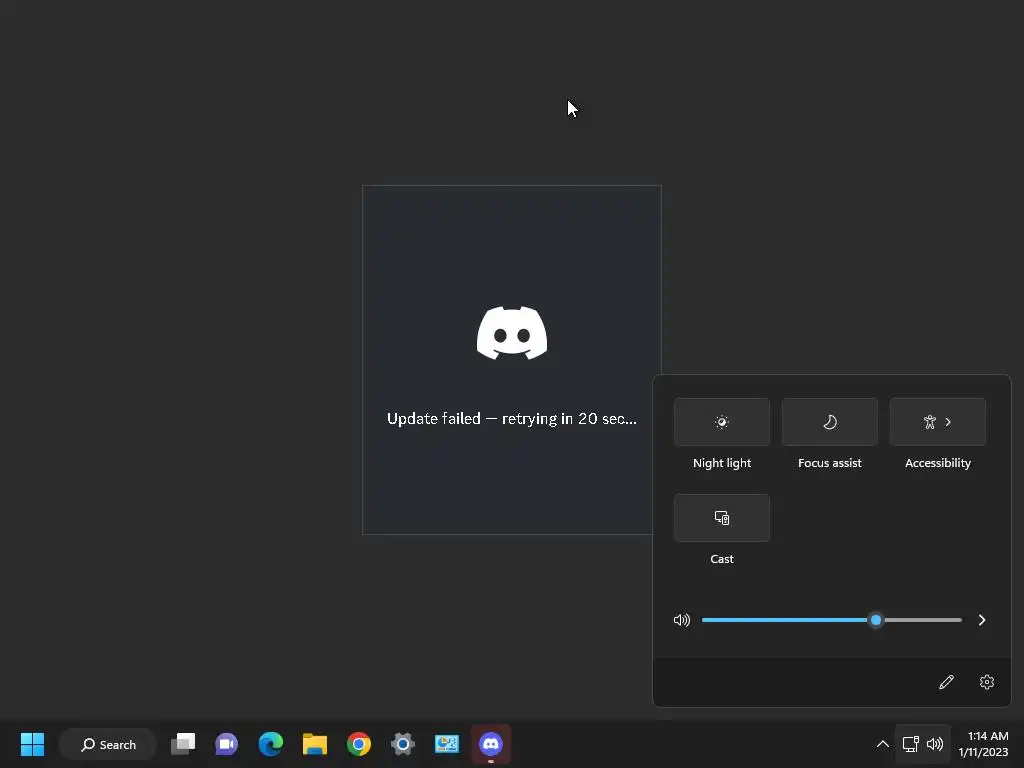
Task: Click the Update failed retry message
Action: point(511,419)
